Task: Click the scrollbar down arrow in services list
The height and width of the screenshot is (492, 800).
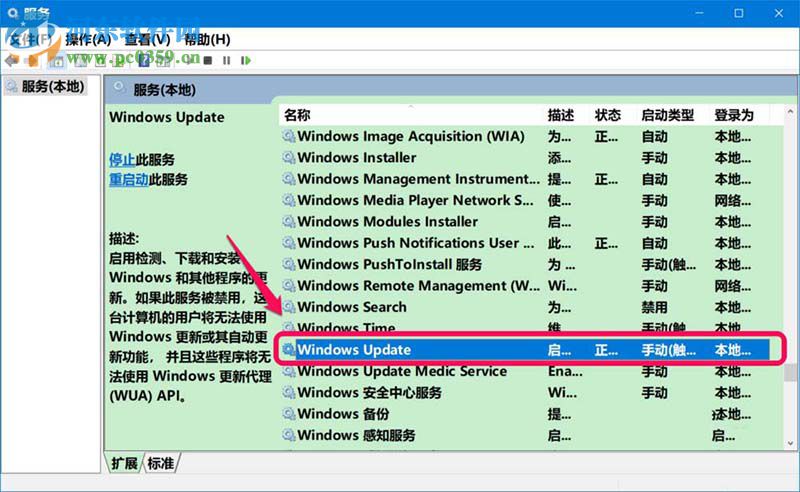Action: (790, 444)
